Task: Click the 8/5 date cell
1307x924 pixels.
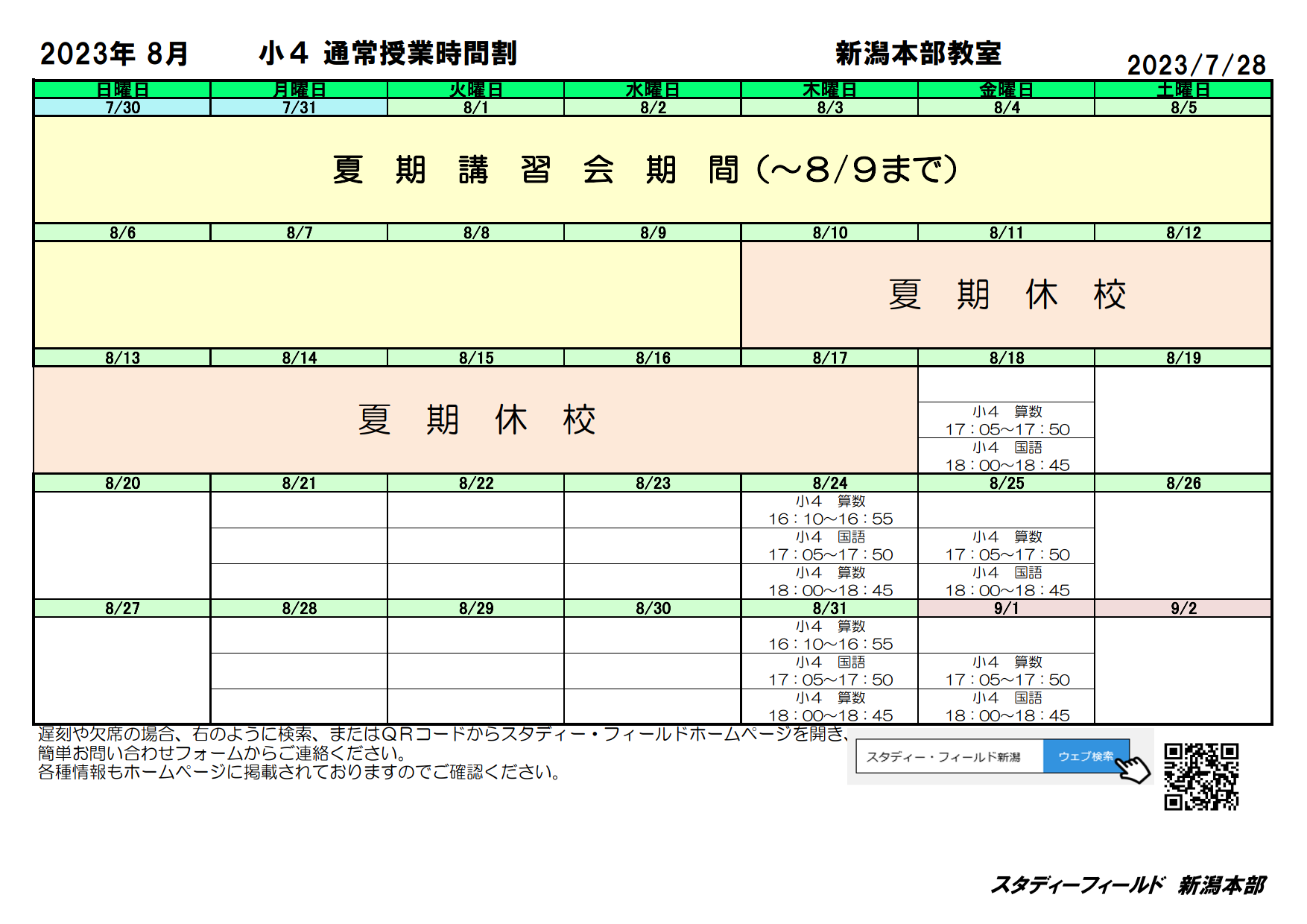Action: (1183, 107)
